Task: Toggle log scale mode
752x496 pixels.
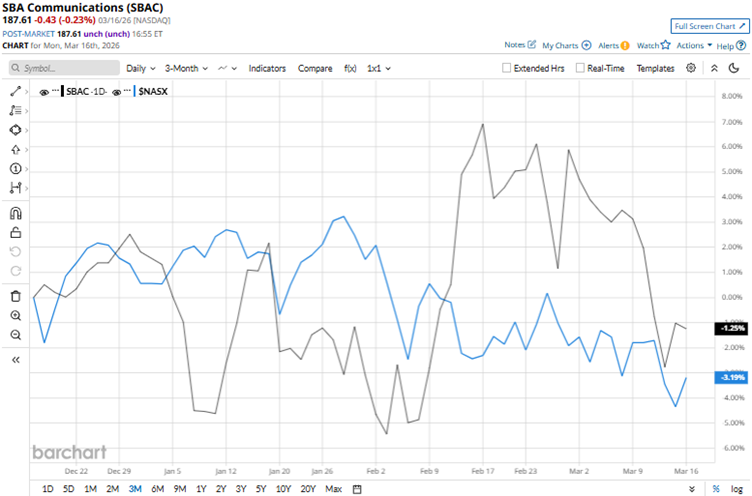Action: pos(736,488)
